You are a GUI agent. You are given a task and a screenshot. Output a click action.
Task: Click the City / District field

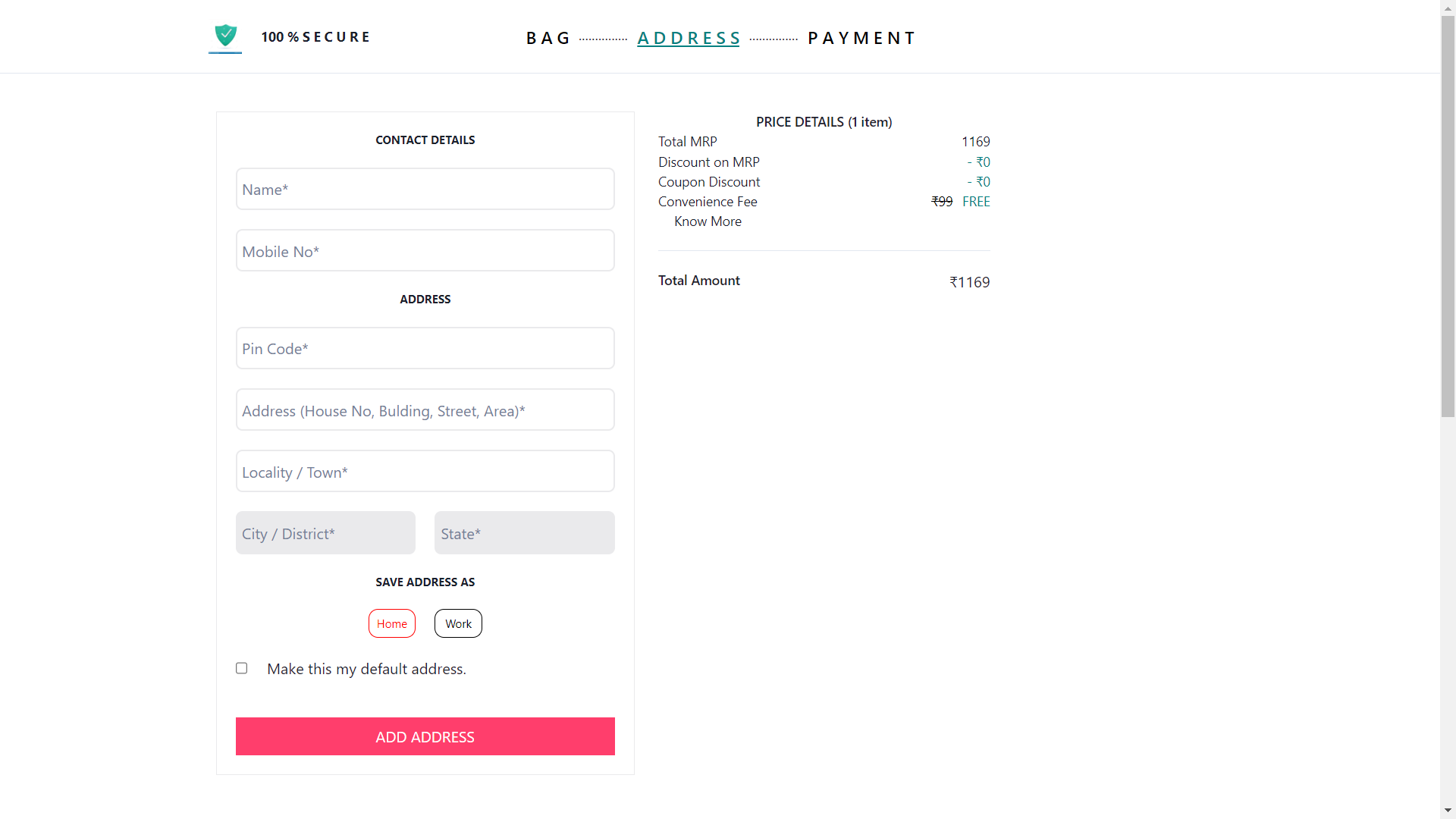tap(325, 533)
